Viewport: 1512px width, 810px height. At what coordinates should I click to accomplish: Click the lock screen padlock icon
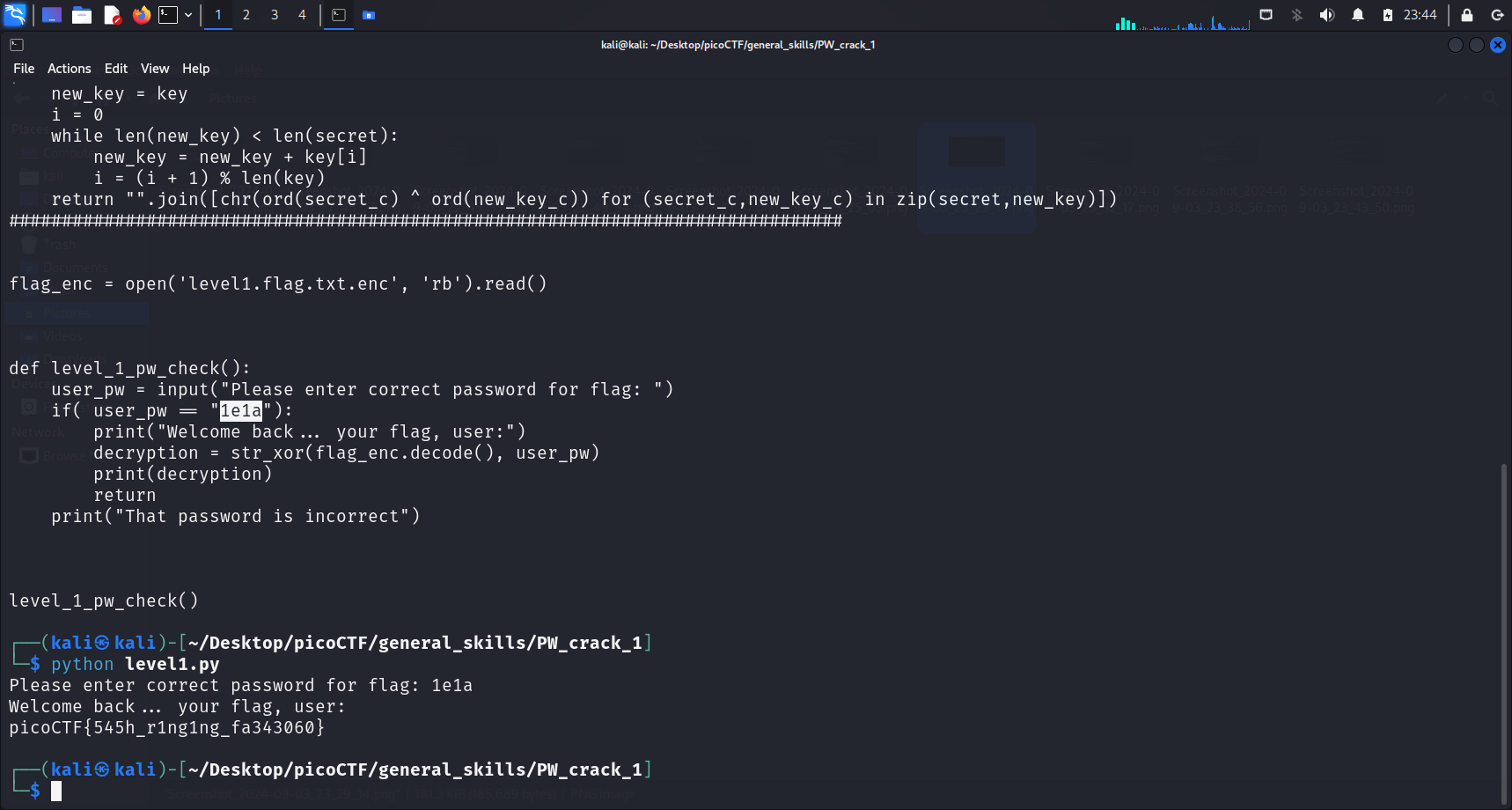(1467, 15)
